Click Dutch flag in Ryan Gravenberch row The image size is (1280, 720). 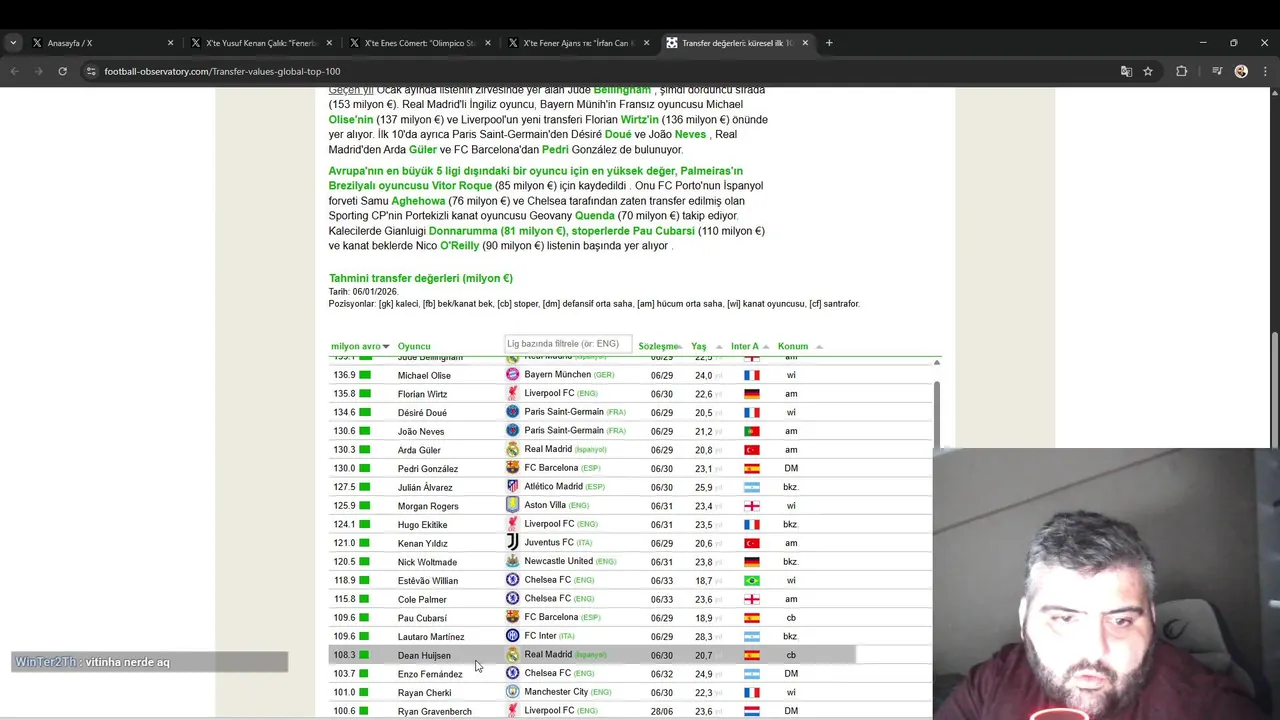coord(752,711)
